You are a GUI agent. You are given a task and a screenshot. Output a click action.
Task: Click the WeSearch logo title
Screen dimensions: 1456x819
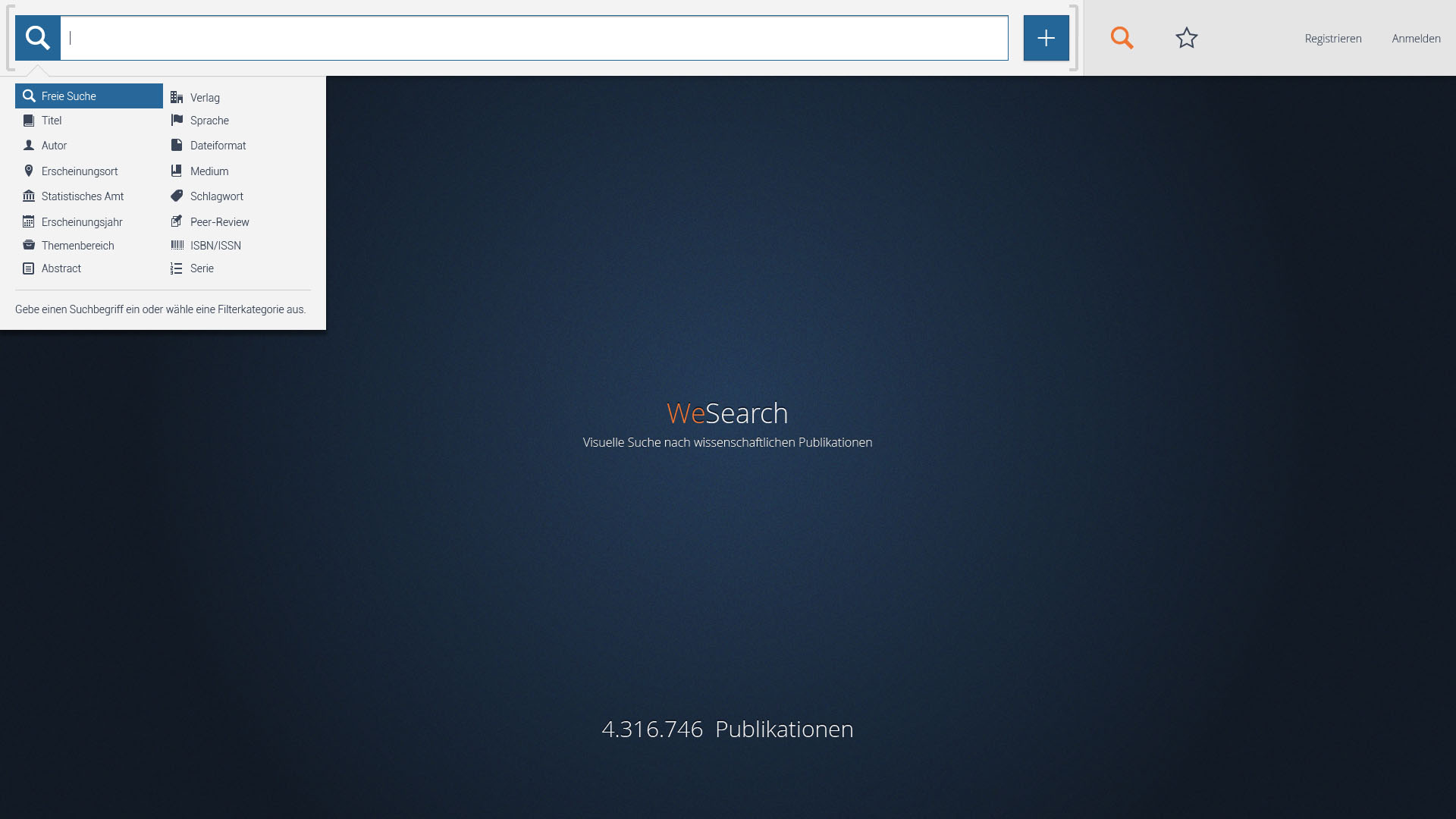(727, 413)
